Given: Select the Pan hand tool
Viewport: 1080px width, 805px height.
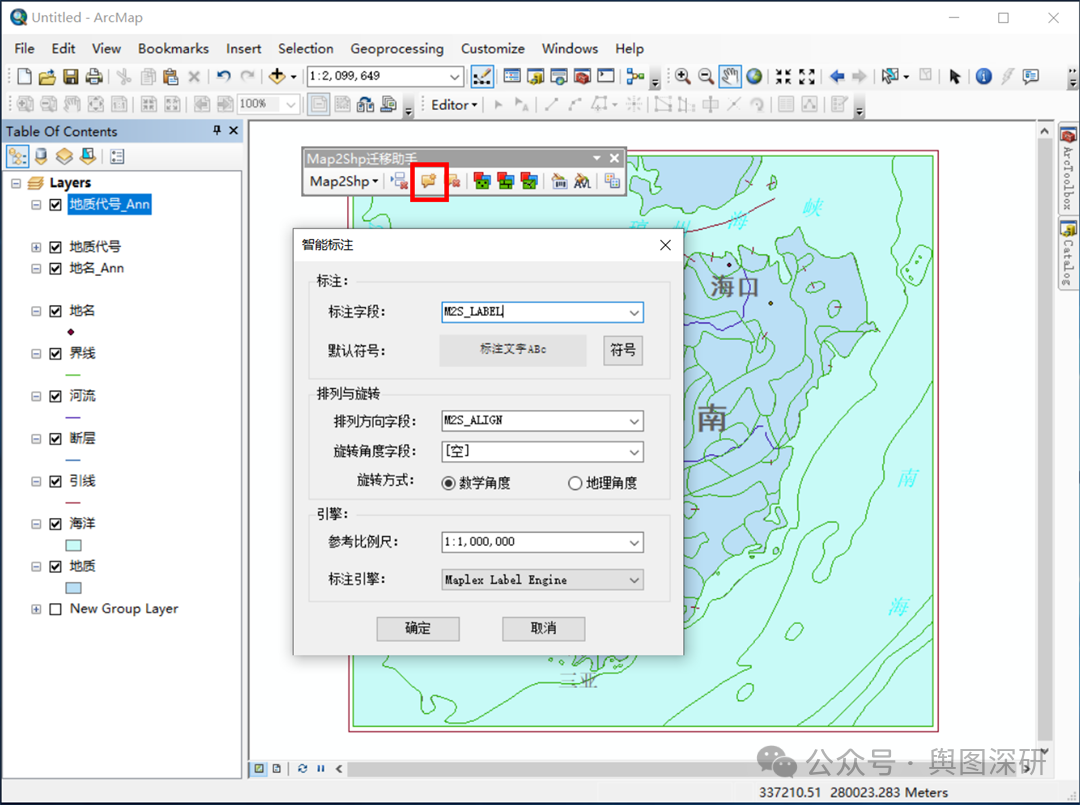Looking at the screenshot, I should pyautogui.click(x=731, y=76).
